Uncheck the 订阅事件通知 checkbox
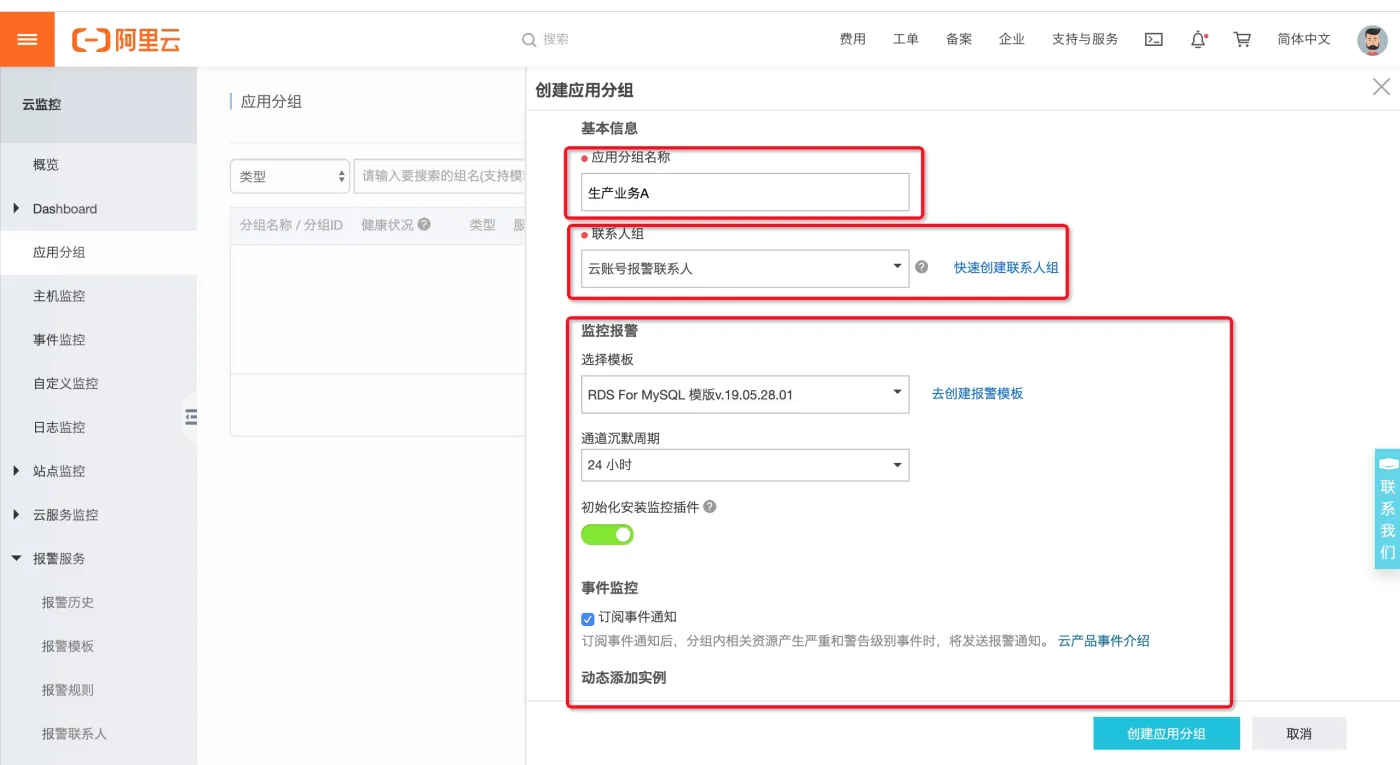1400x765 pixels. click(x=588, y=619)
